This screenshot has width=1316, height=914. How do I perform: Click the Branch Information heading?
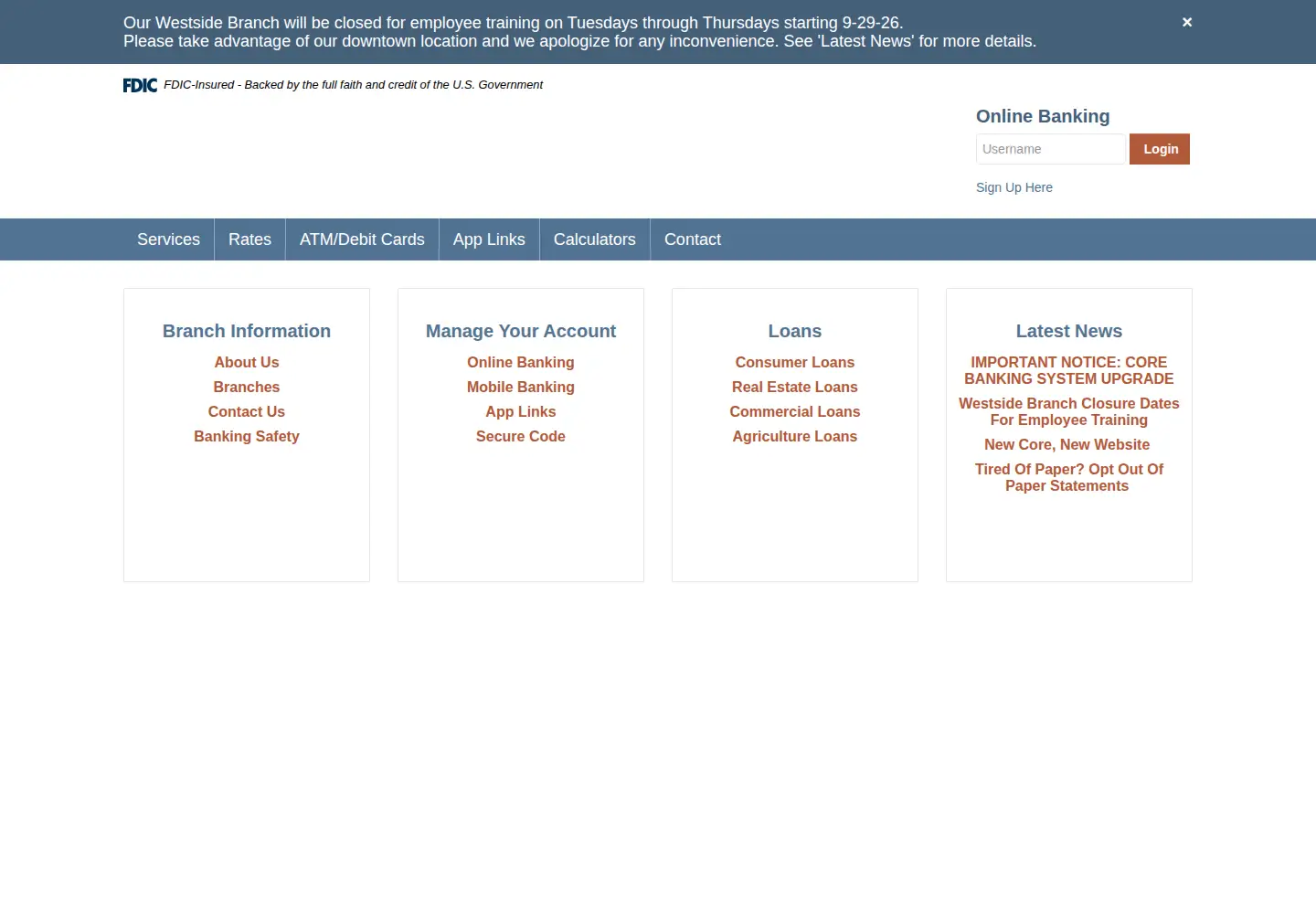click(x=247, y=331)
